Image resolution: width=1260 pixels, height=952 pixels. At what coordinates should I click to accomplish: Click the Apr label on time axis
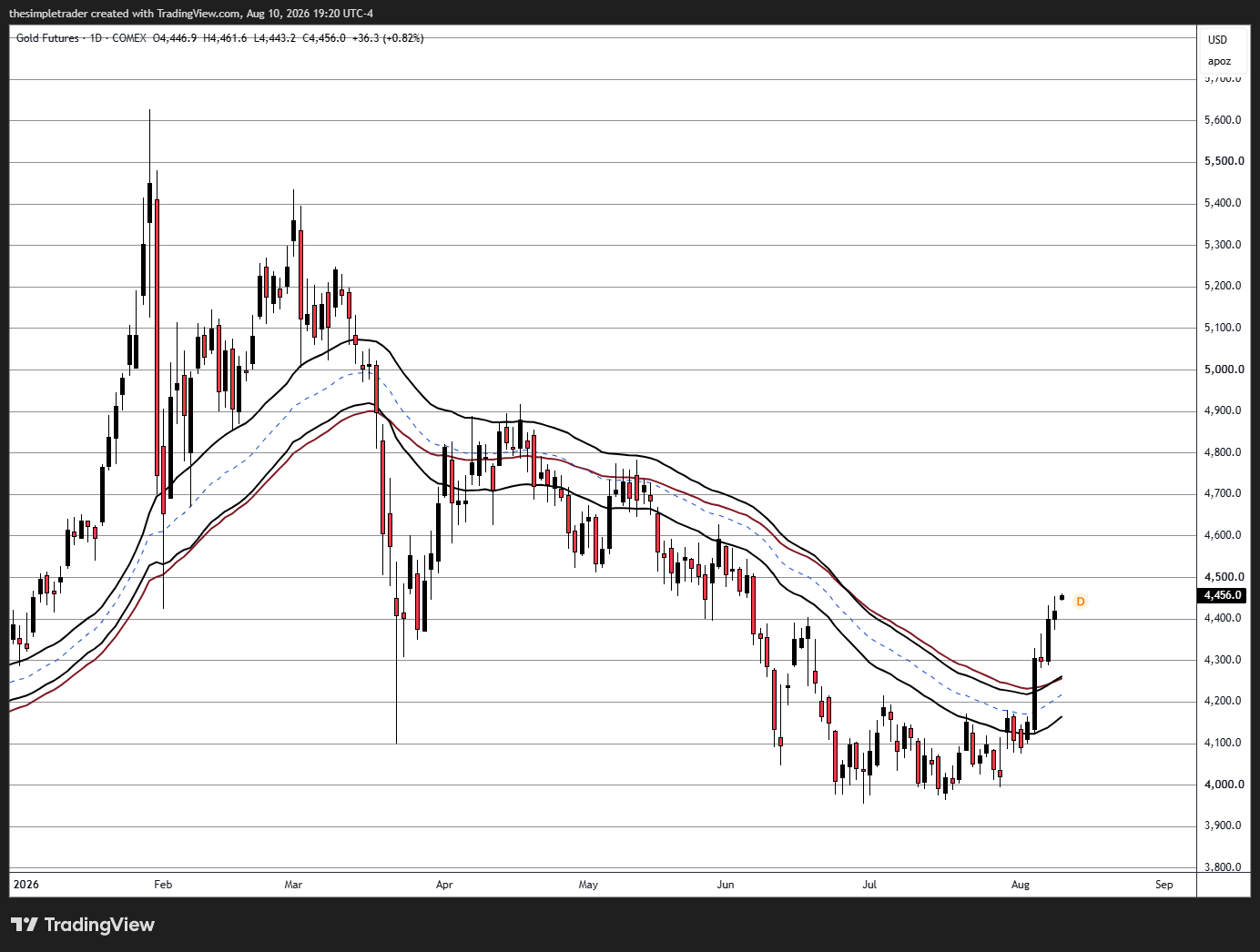coord(444,885)
